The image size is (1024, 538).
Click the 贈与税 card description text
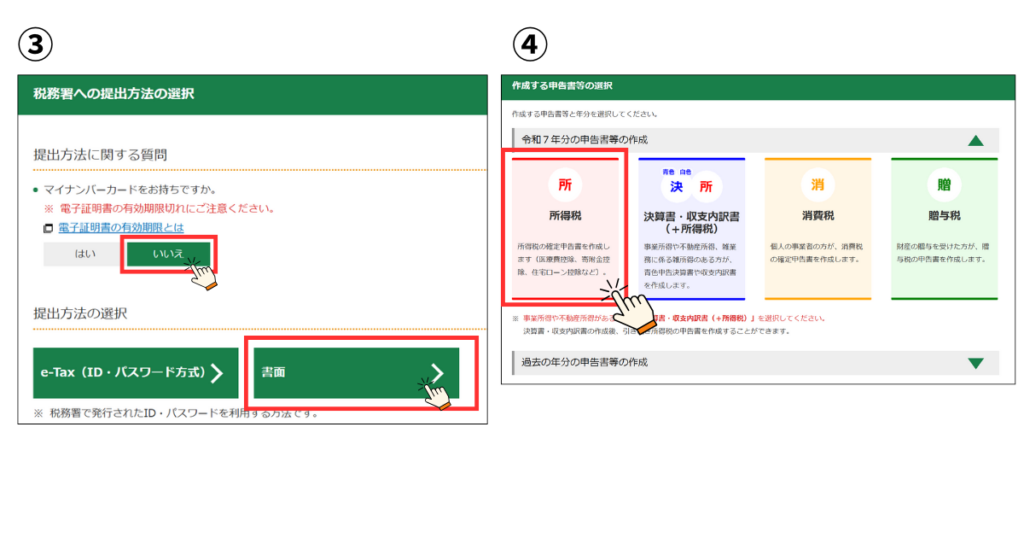pos(943,253)
